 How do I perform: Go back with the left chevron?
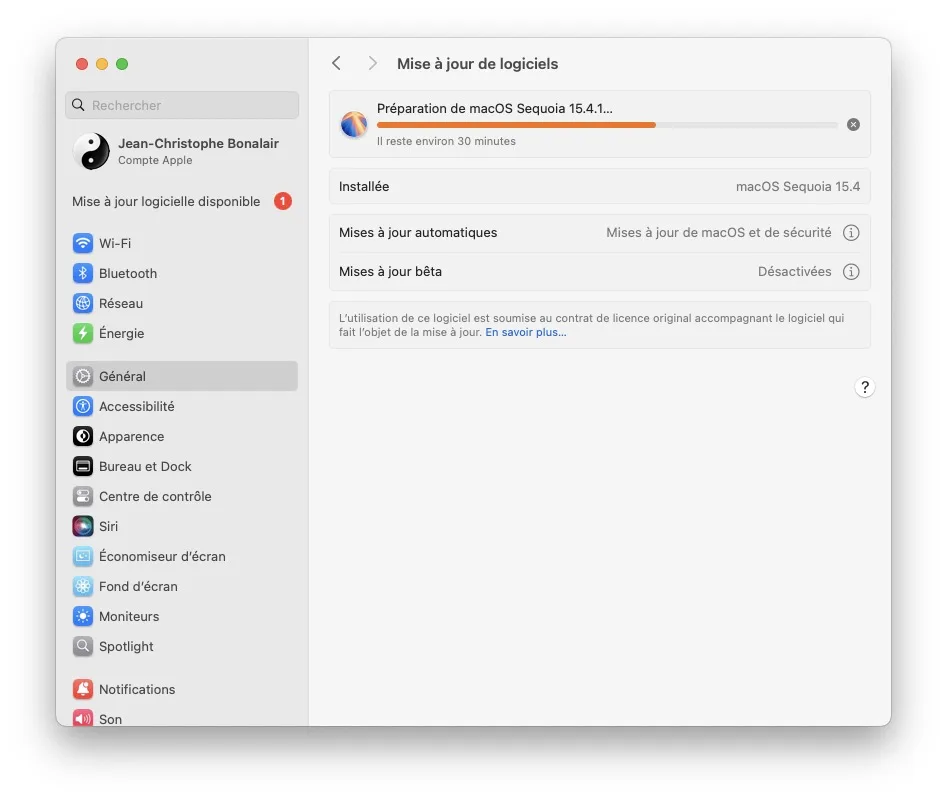click(x=336, y=63)
